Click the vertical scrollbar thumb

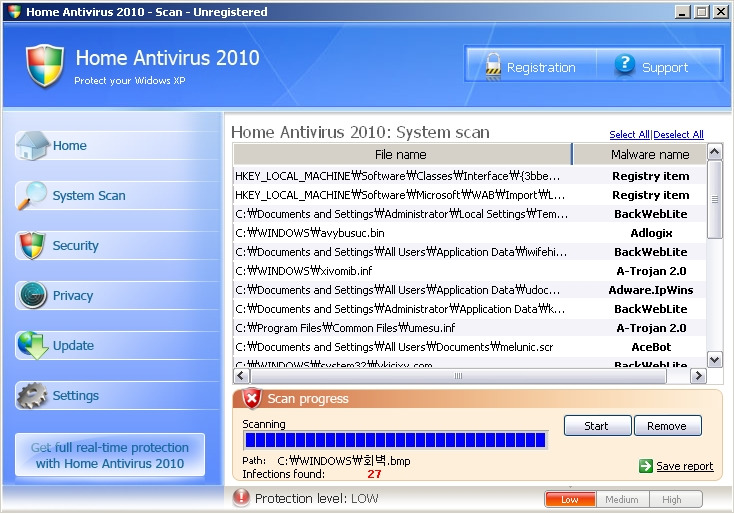714,200
